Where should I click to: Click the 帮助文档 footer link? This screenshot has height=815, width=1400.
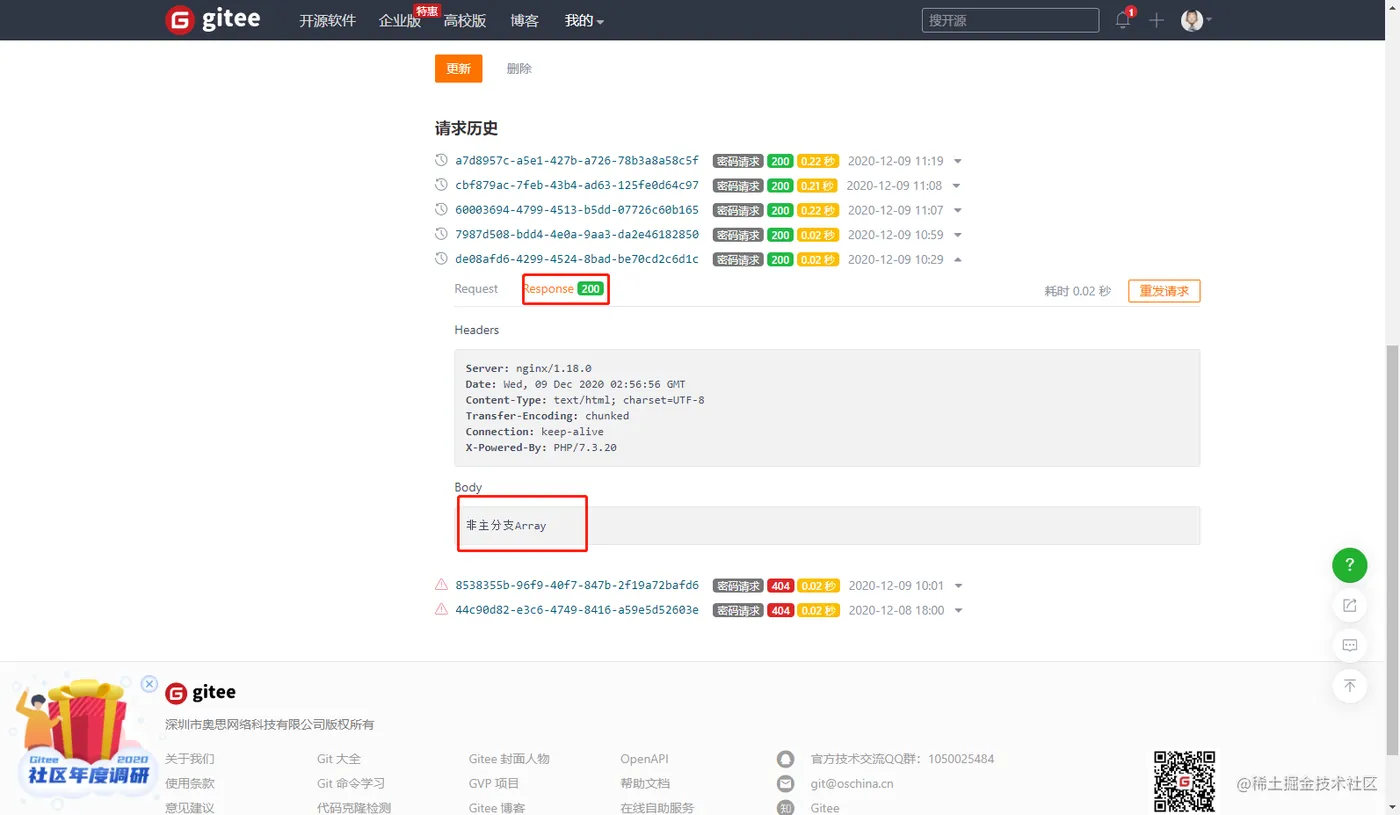(x=645, y=784)
